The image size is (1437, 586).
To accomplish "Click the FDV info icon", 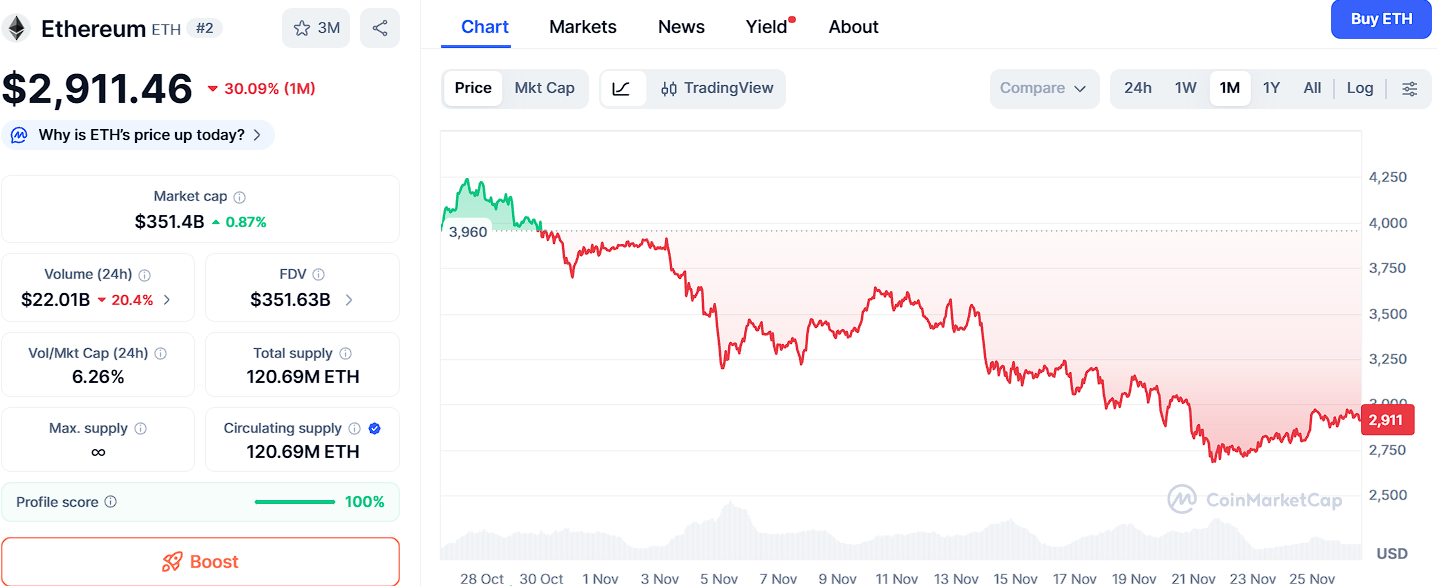I will (x=318, y=274).
